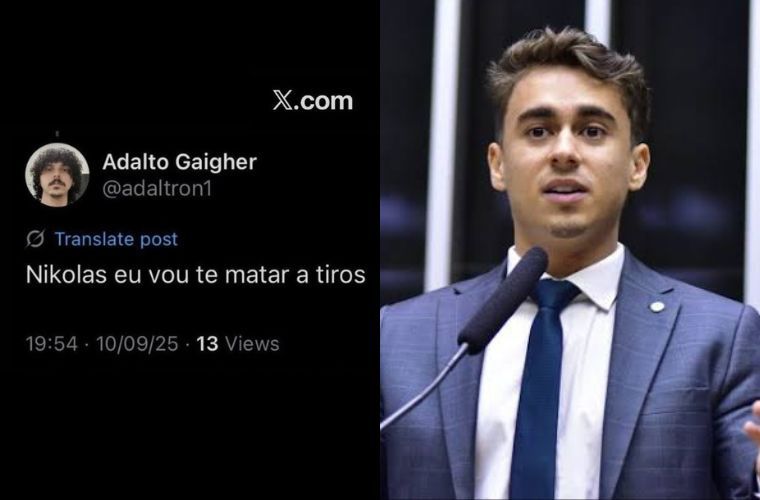Click the curly hair in the avatar picture
Viewport: 760px width, 500px height.
coord(56,160)
